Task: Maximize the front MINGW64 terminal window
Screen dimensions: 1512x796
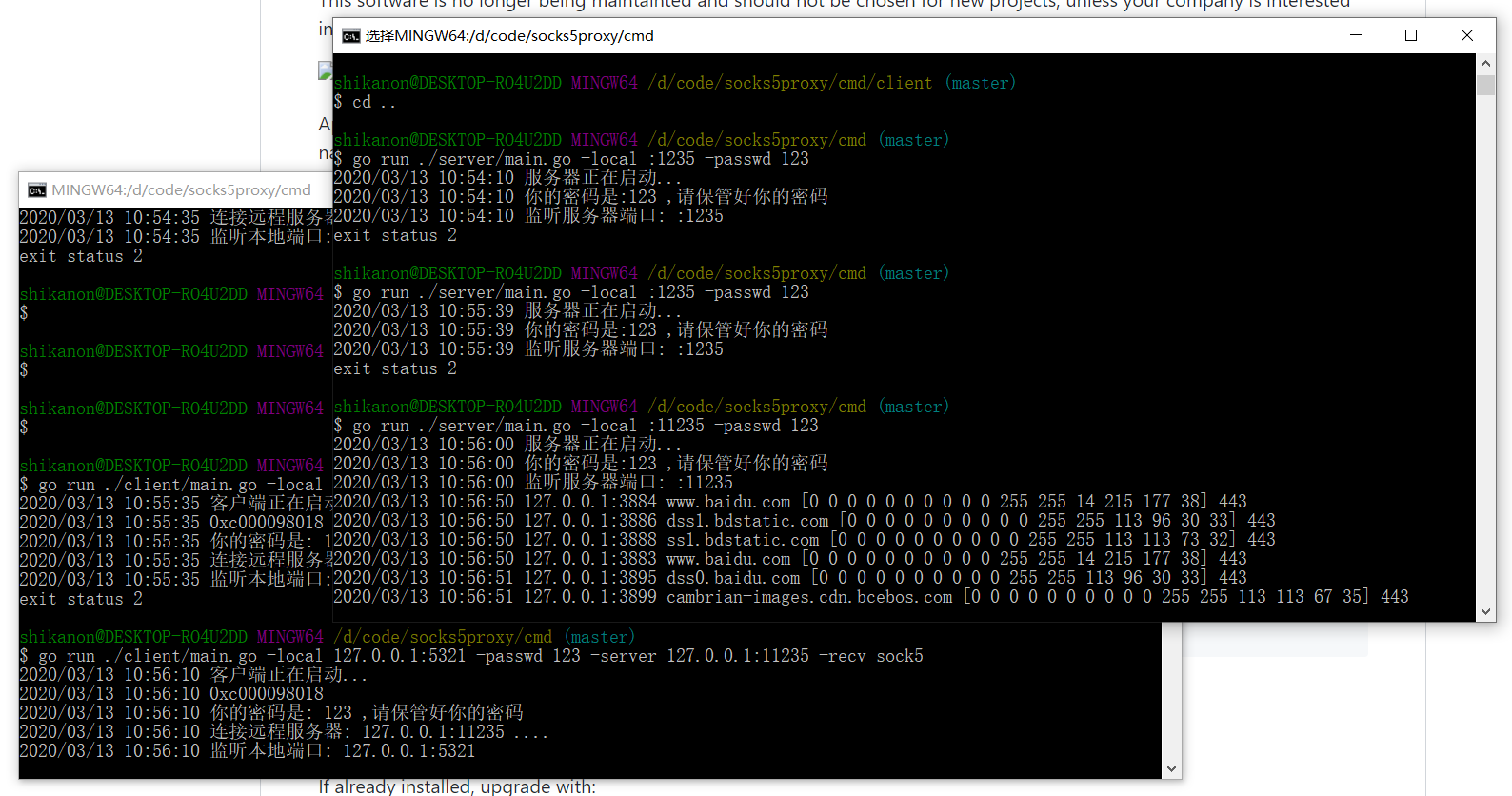Action: tap(1411, 35)
